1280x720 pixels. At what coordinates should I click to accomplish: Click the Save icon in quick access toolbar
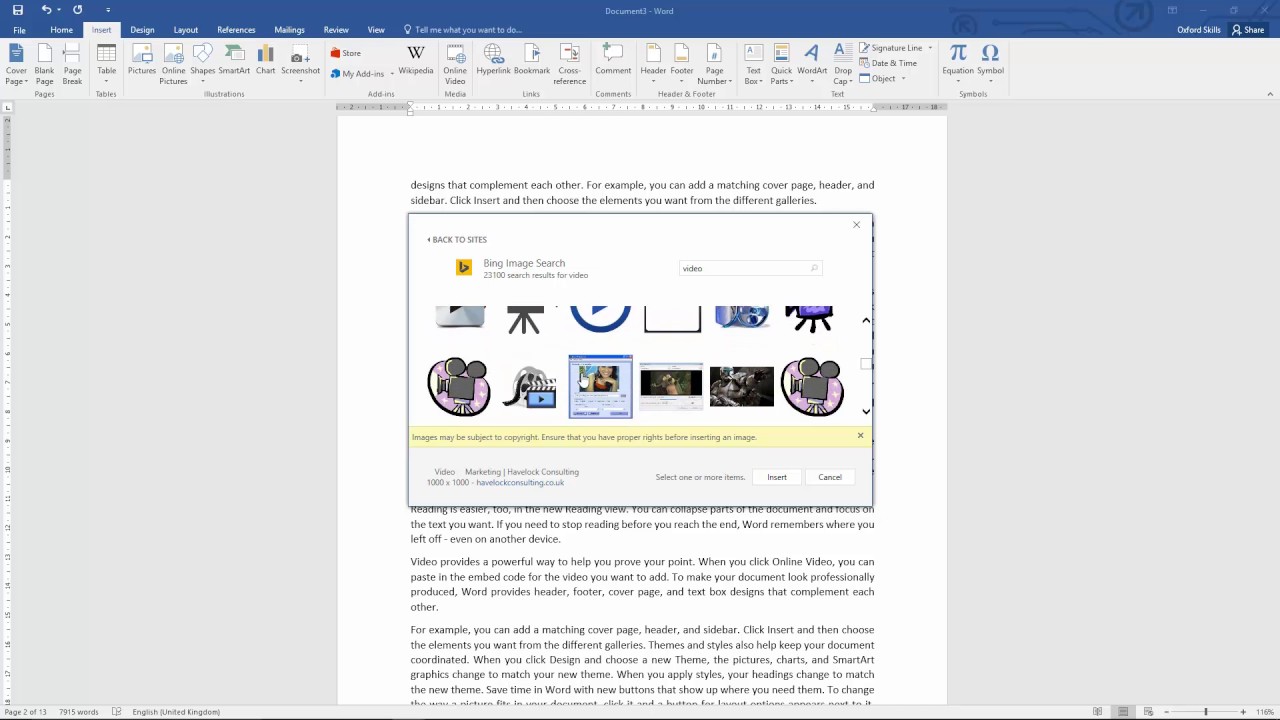[17, 10]
